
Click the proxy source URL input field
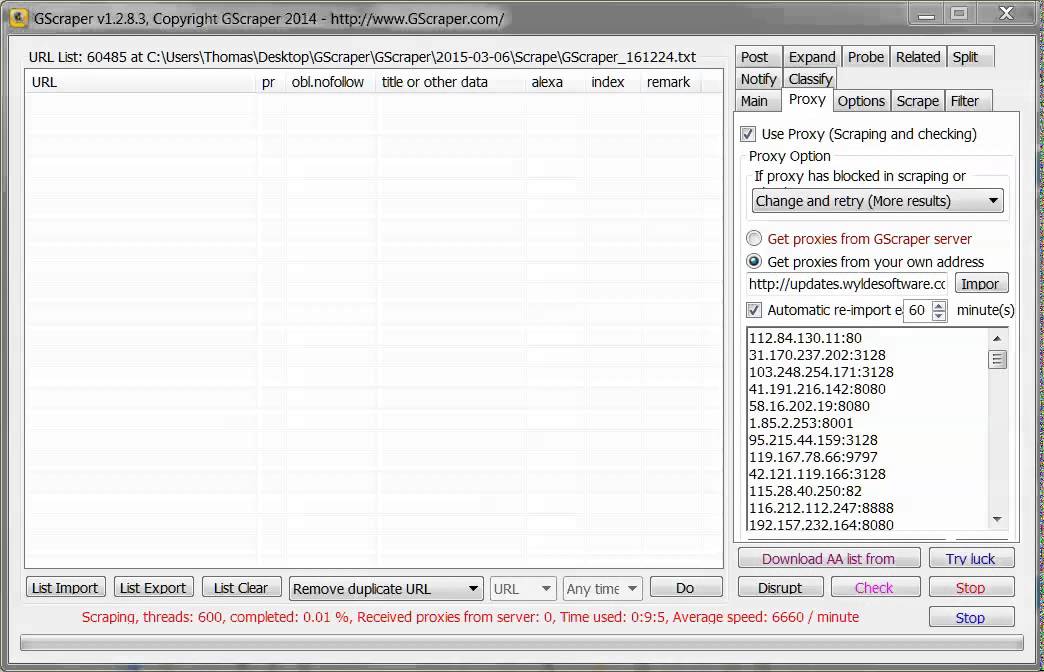[x=847, y=284]
